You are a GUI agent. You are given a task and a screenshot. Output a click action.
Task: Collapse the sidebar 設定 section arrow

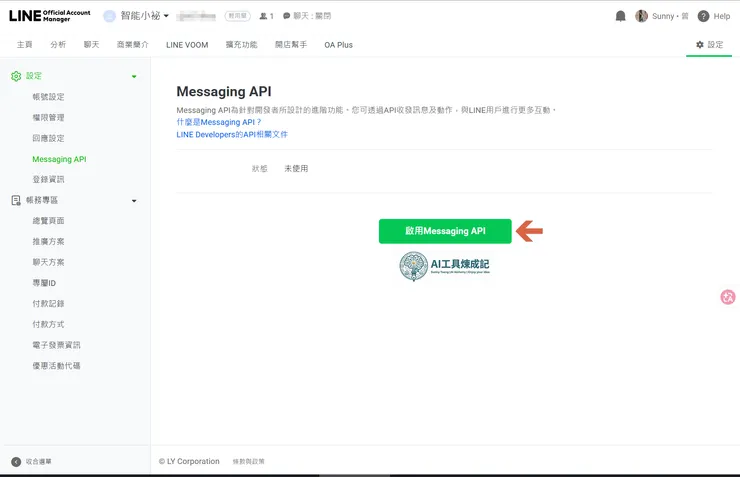click(134, 76)
